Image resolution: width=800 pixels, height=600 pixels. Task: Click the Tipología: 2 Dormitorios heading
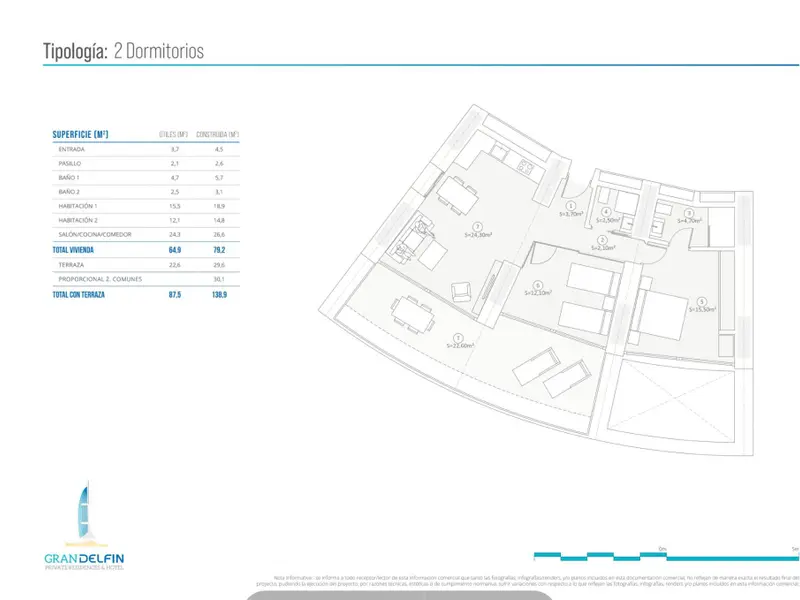tap(123, 51)
